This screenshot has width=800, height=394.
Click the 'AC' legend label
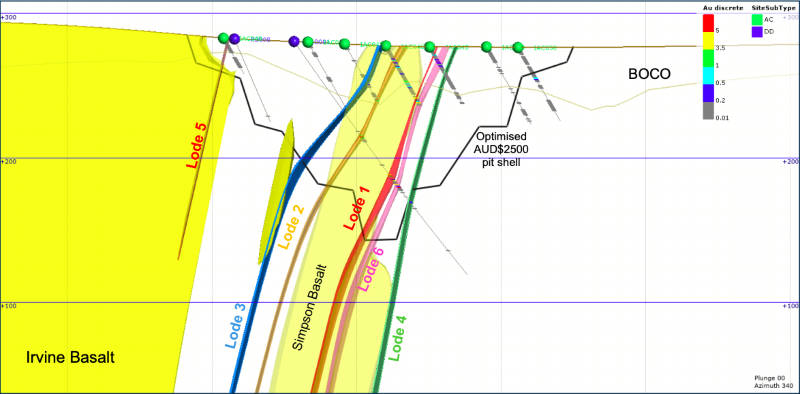pyautogui.click(x=768, y=19)
